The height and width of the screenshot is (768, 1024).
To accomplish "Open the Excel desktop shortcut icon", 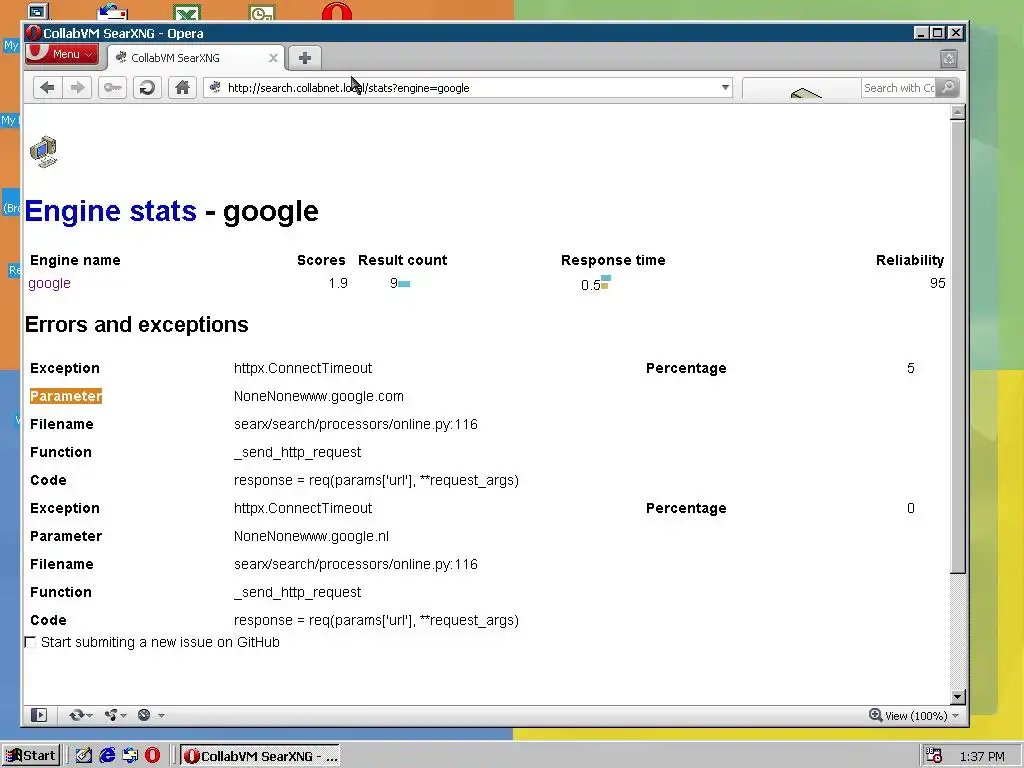I will click(187, 12).
